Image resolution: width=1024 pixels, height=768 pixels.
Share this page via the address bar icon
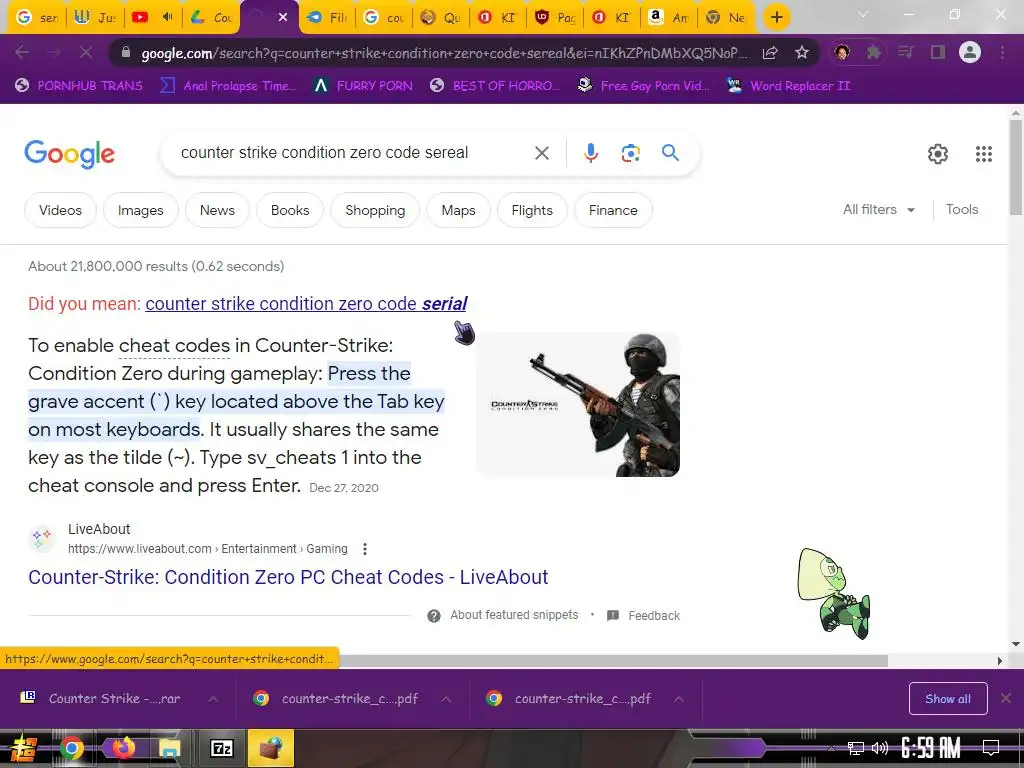click(770, 52)
